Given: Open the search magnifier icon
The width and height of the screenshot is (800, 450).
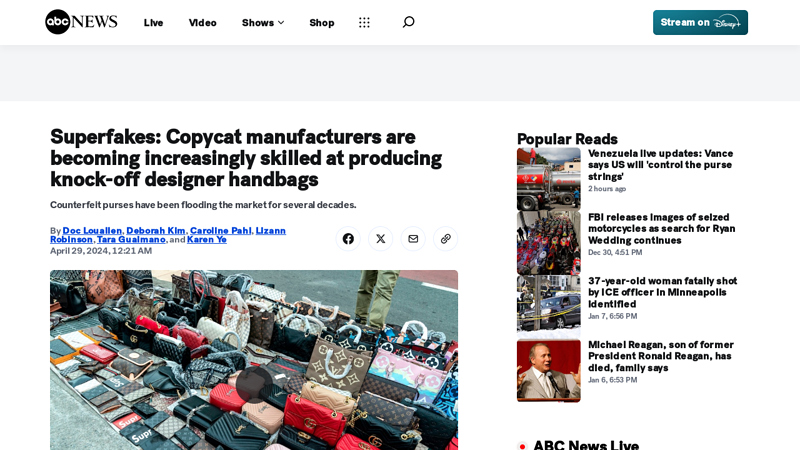Looking at the screenshot, I should click(408, 22).
